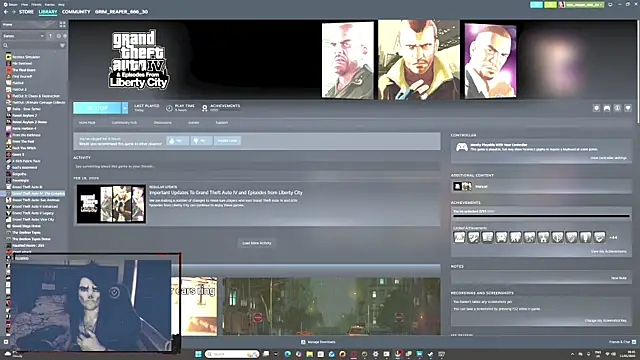Open the Community Hub link tab
This screenshot has width=640, height=360.
pyautogui.click(x=124, y=122)
